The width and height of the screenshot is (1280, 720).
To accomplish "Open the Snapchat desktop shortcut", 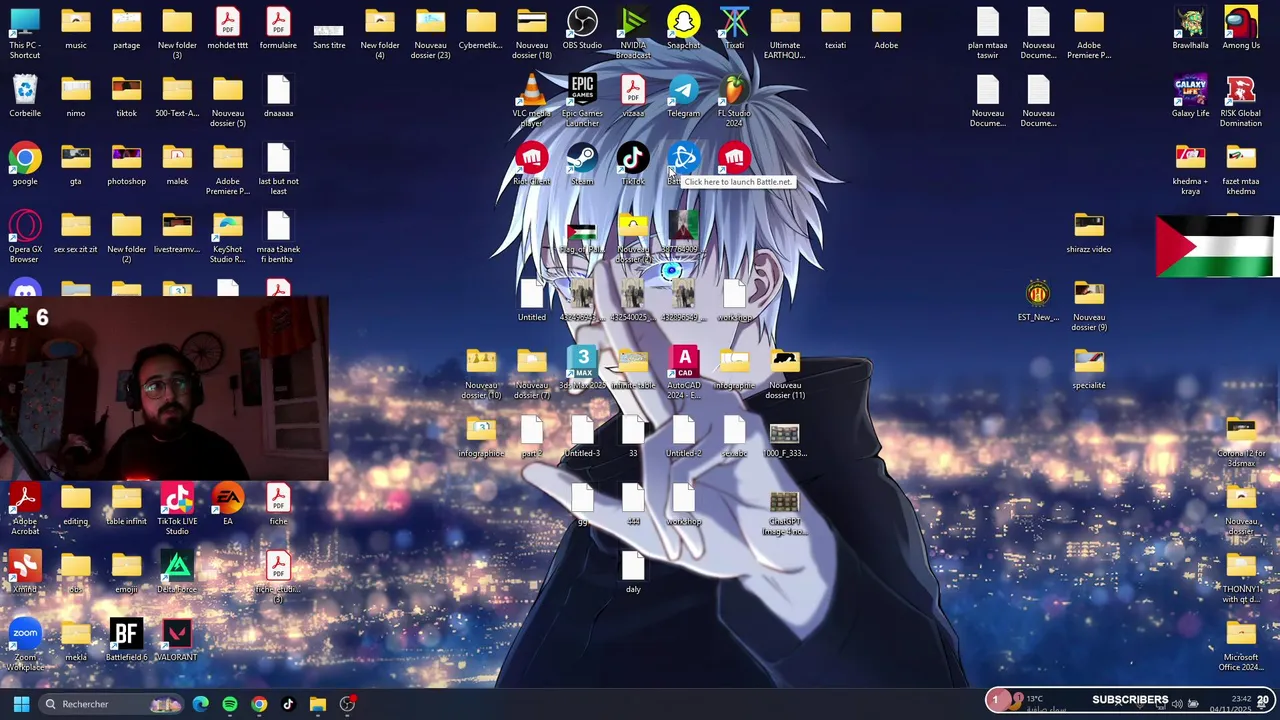I will [683, 28].
